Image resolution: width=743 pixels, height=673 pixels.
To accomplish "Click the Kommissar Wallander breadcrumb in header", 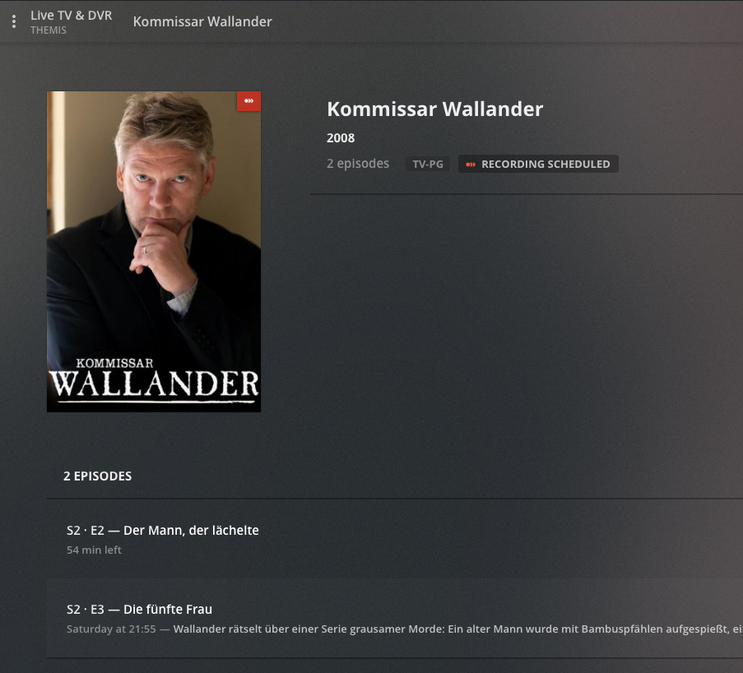I will tap(202, 22).
